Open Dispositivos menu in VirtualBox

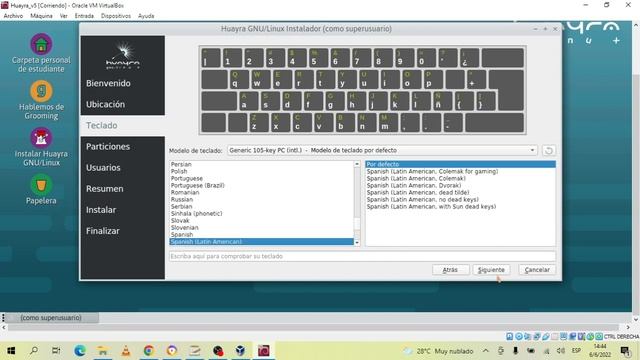point(116,16)
